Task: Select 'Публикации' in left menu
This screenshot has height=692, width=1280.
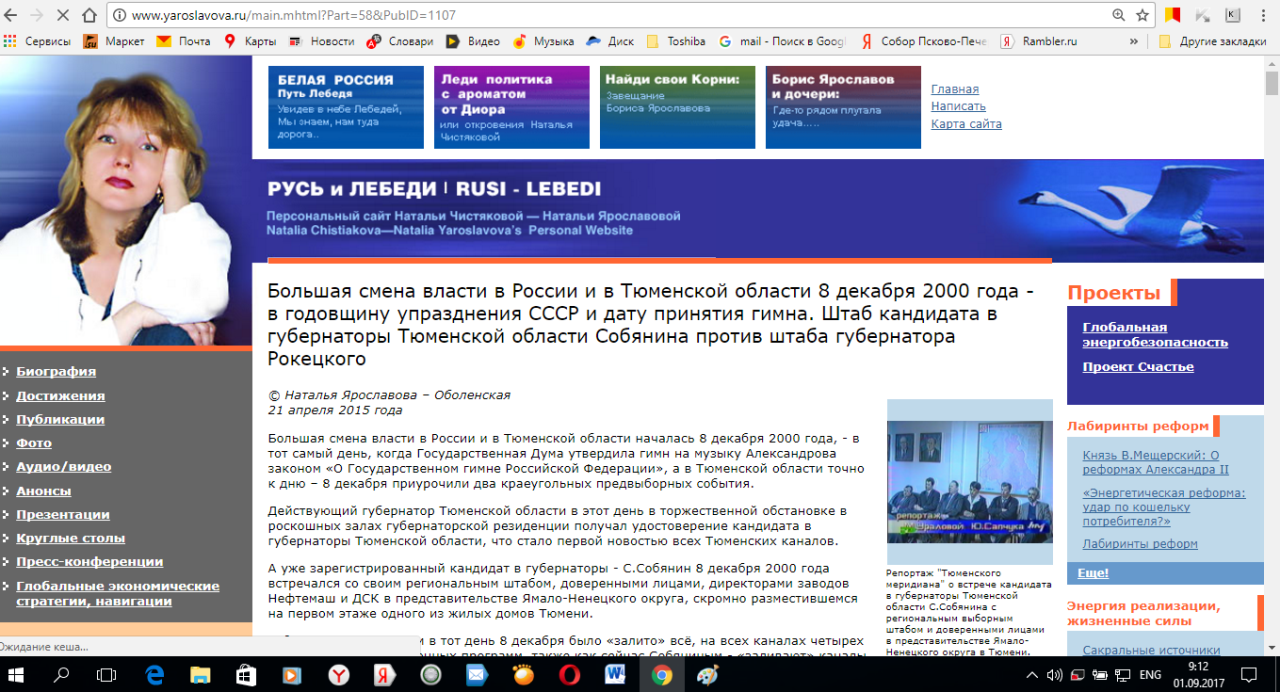Action: [60, 419]
